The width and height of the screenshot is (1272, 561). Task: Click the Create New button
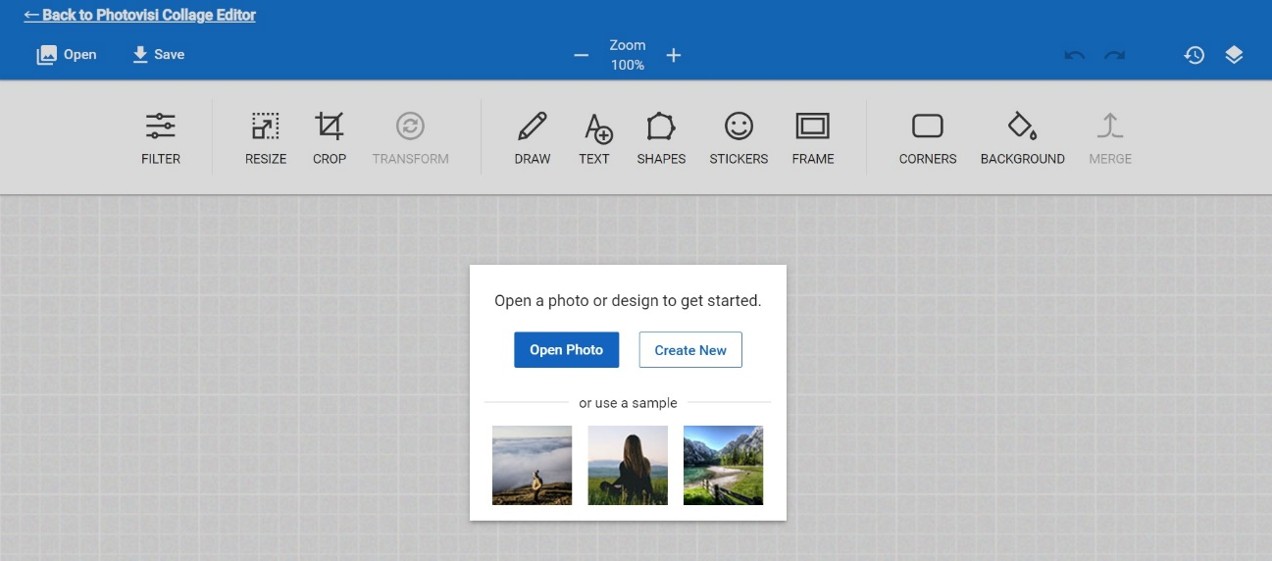690,350
